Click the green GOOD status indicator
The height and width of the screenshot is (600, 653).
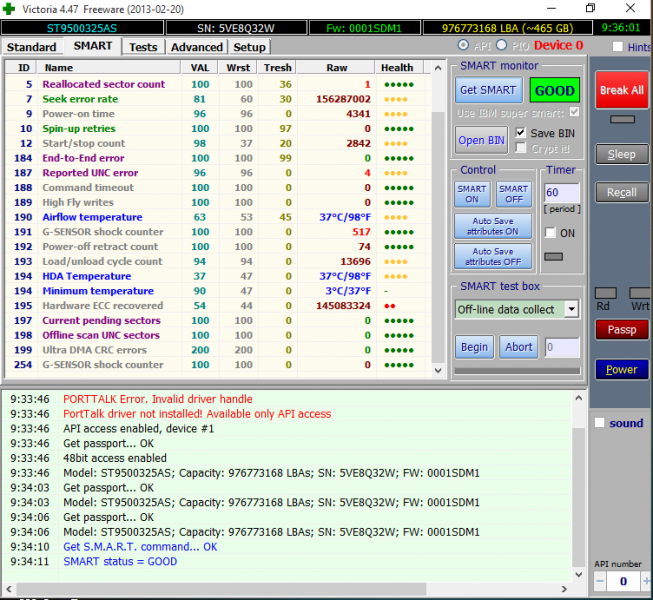pyautogui.click(x=554, y=90)
